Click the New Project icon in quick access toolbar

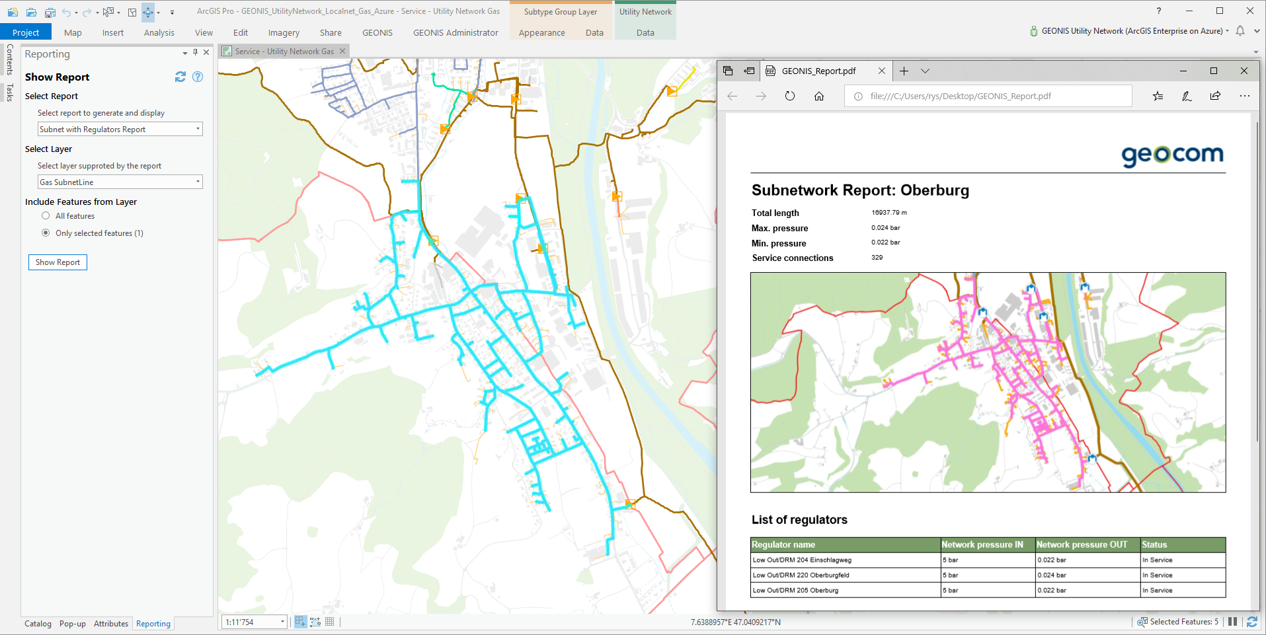pyautogui.click(x=13, y=12)
